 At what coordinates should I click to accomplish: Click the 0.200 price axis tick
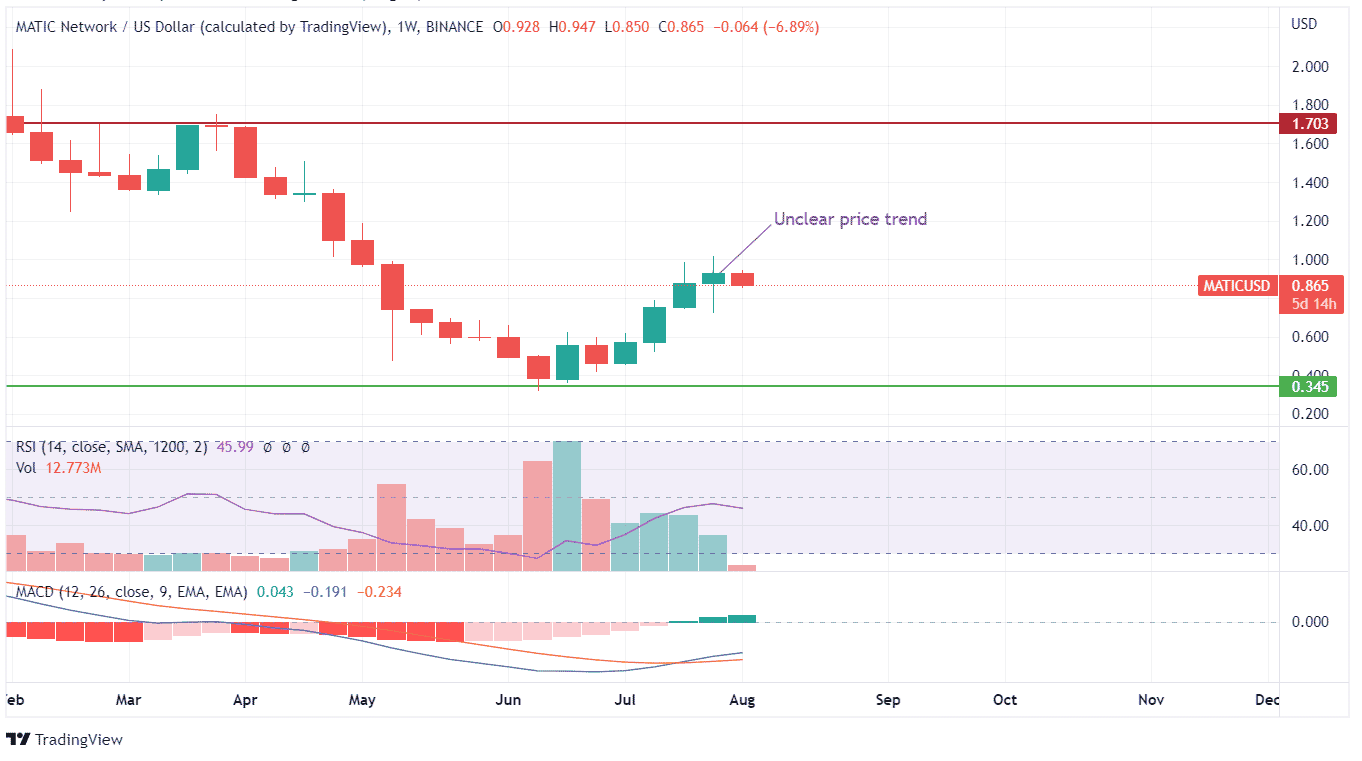coord(1309,414)
